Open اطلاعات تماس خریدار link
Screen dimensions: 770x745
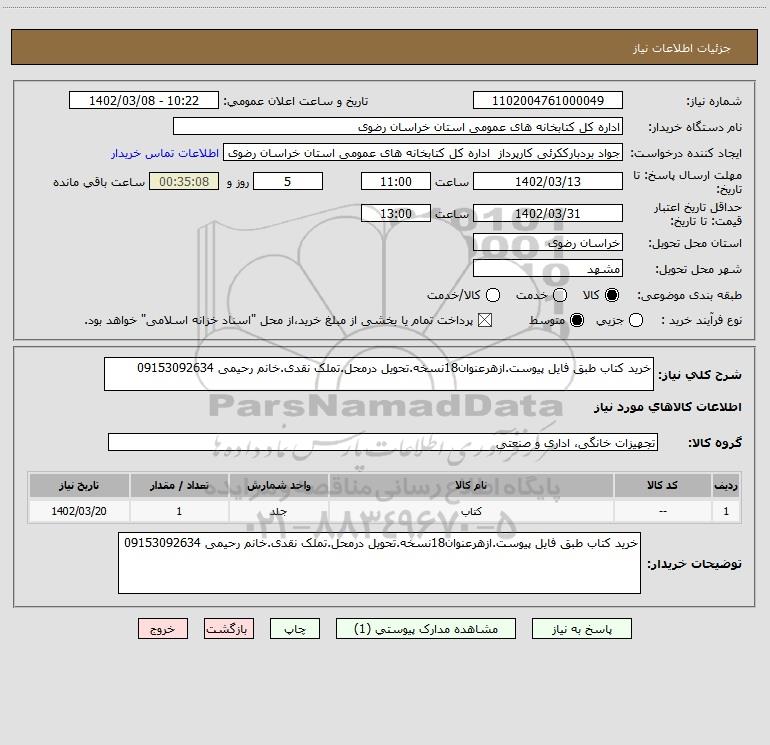tap(165, 153)
